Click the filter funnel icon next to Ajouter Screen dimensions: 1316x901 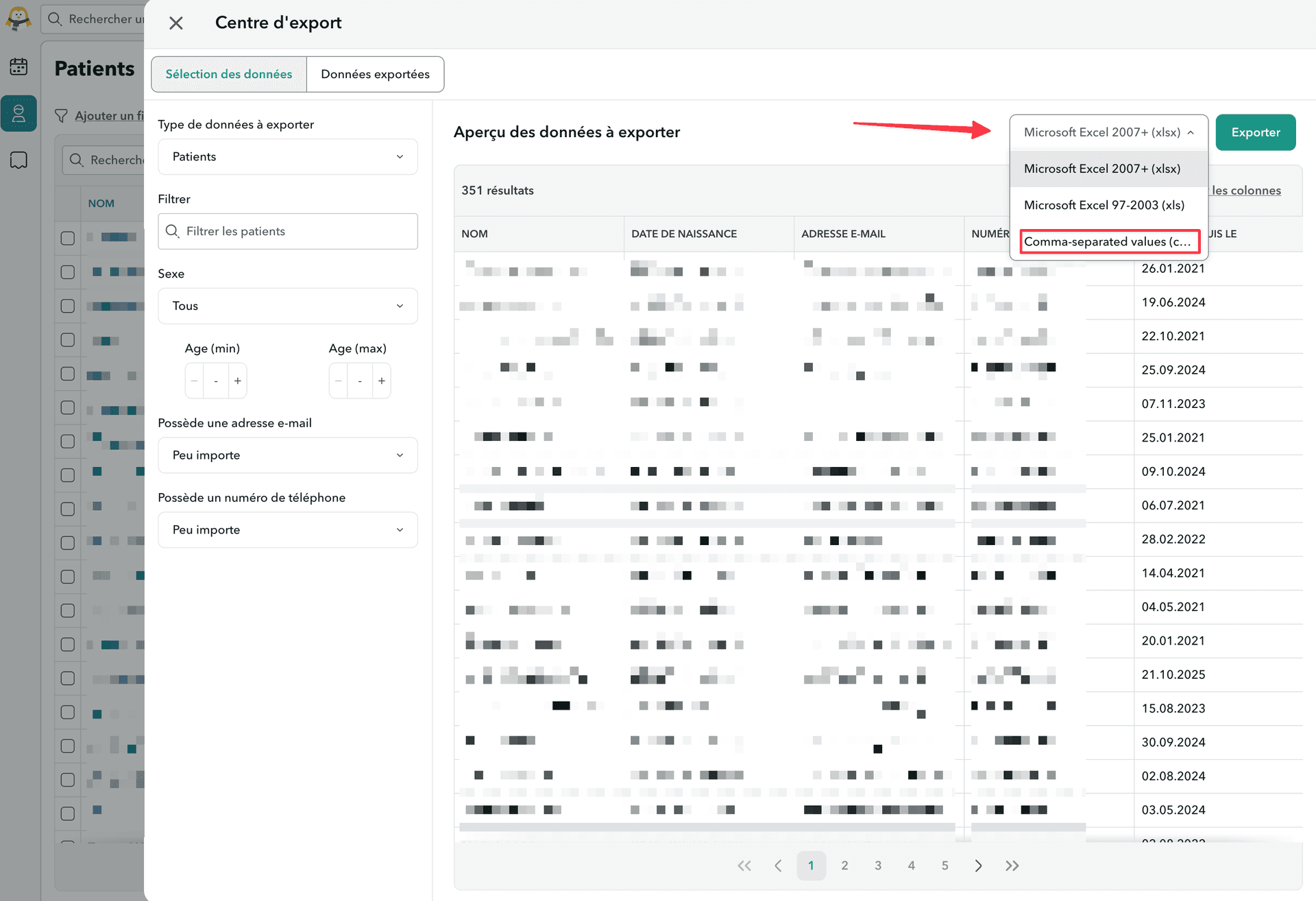point(62,115)
